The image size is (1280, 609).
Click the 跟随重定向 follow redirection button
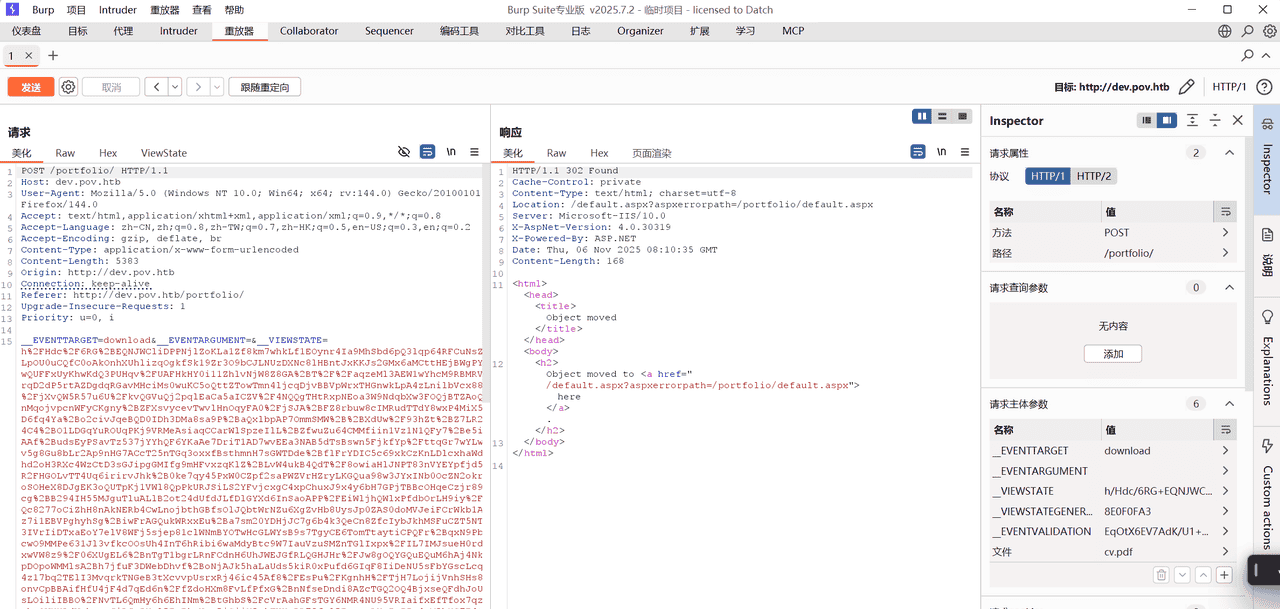pos(265,87)
